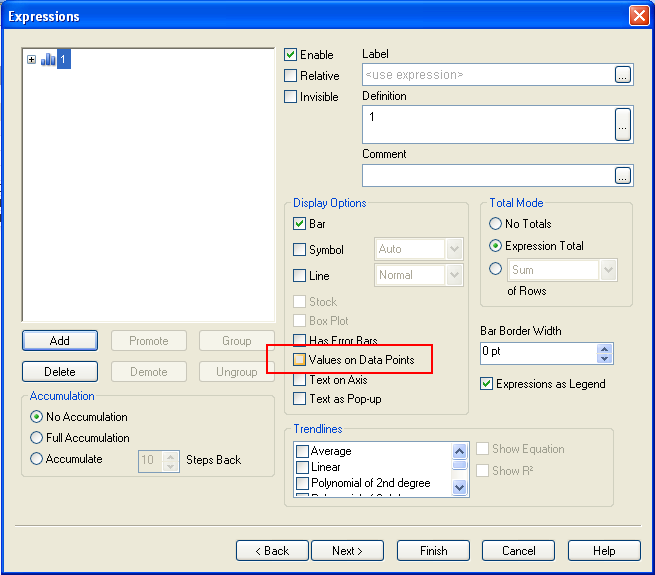
Task: Select expression named 1 in list
Action: click(63, 59)
